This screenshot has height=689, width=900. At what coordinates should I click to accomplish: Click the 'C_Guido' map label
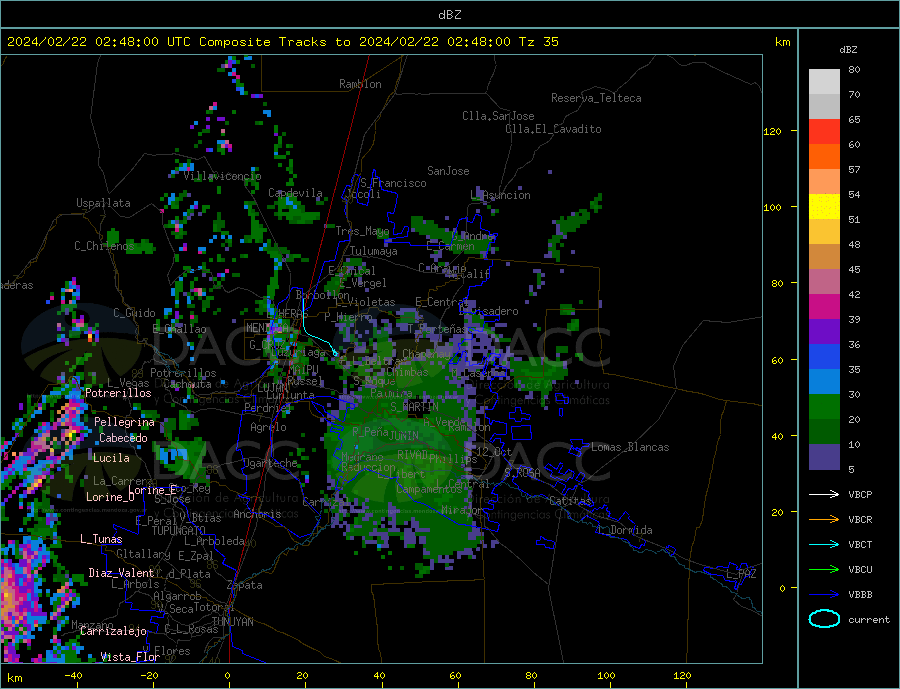134,313
